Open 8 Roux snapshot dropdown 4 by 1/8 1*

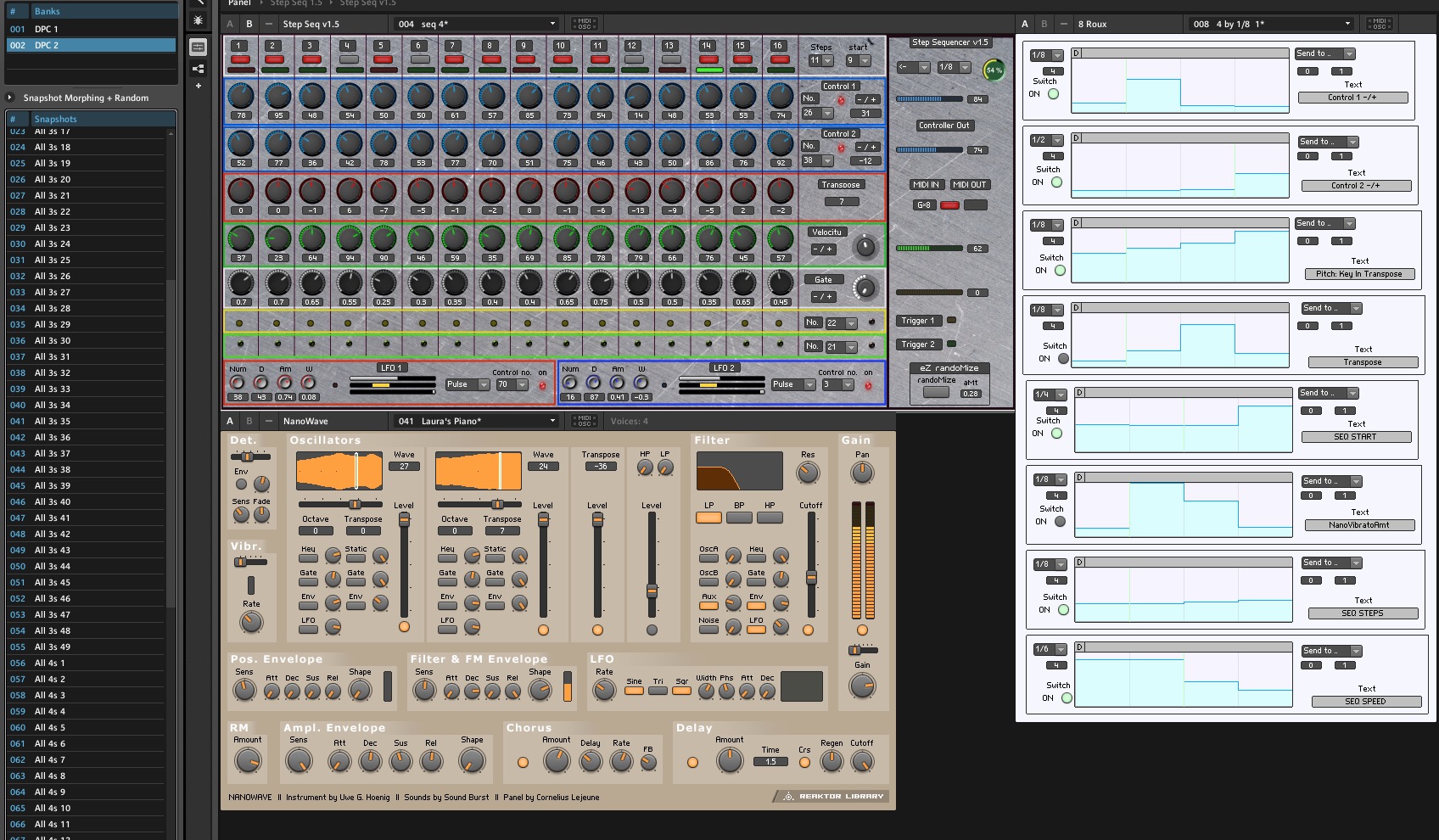1273,24
